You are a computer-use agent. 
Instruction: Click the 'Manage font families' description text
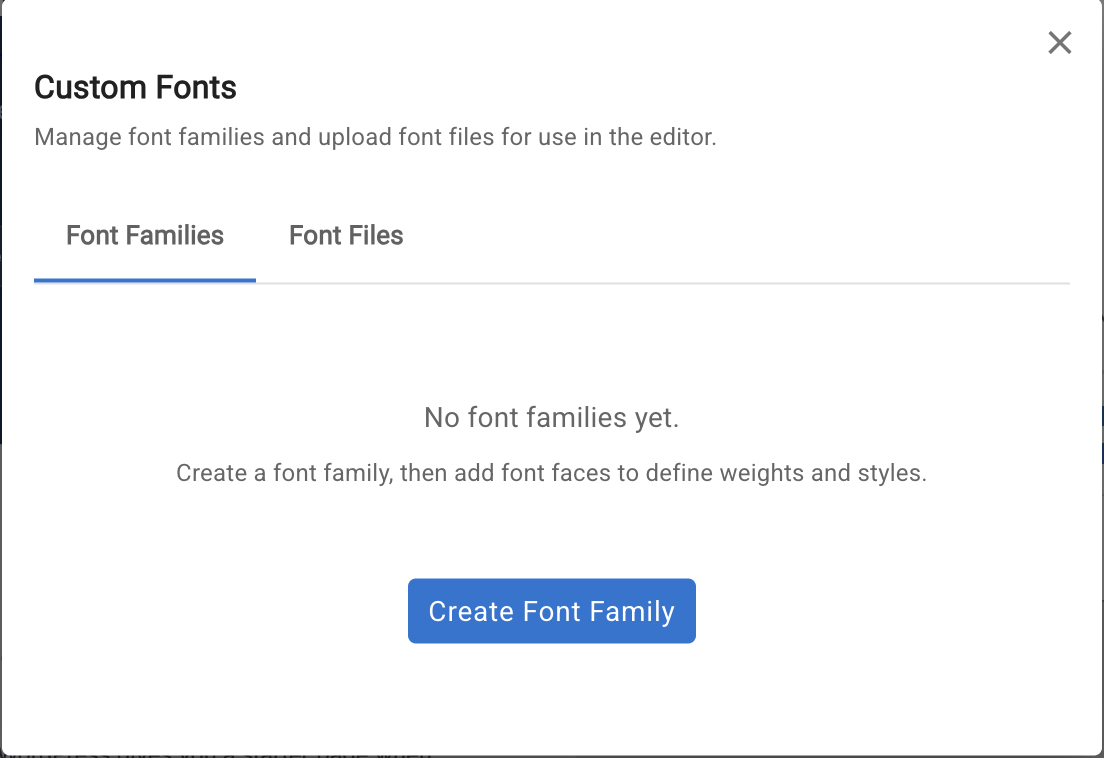375,137
